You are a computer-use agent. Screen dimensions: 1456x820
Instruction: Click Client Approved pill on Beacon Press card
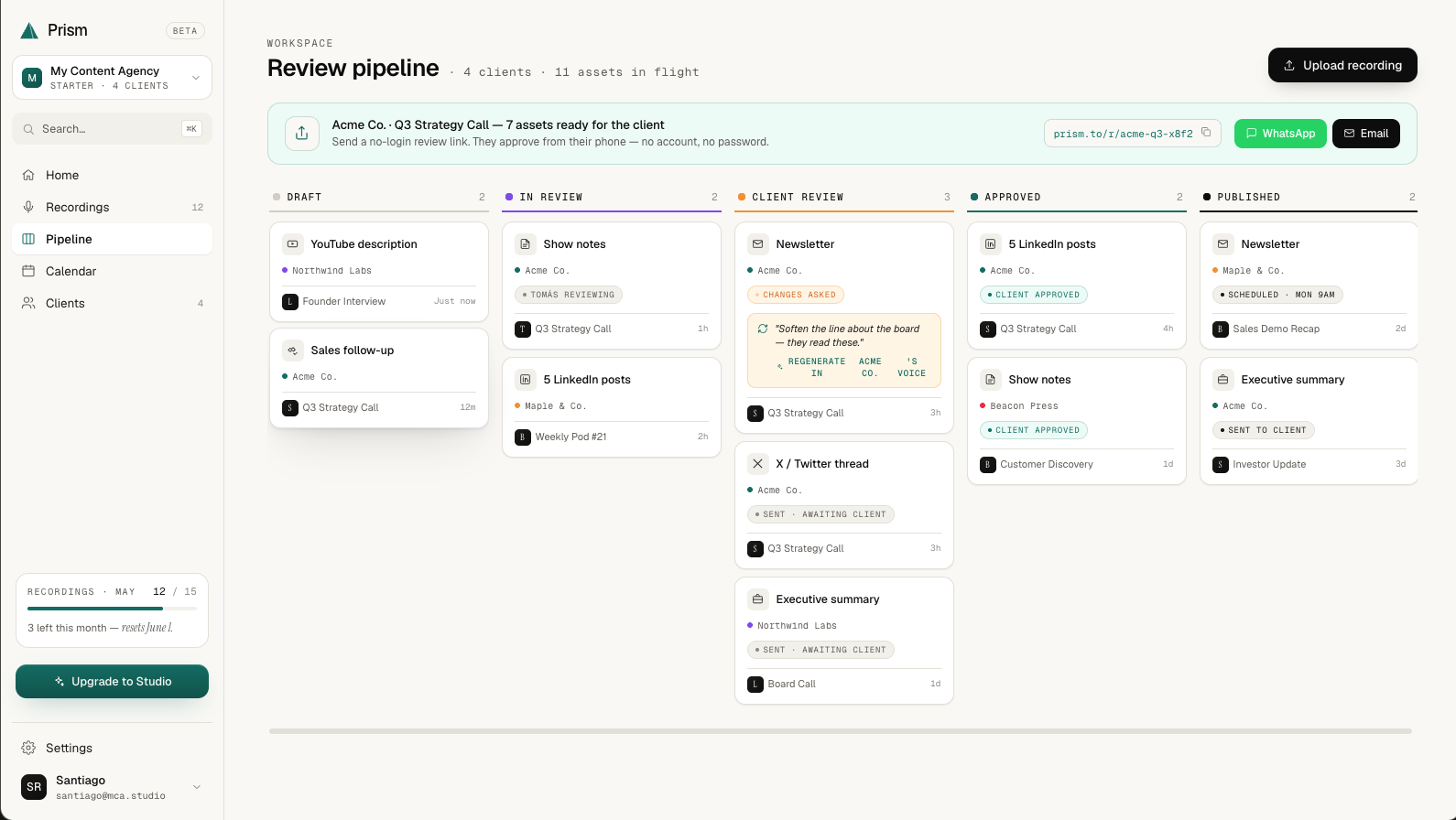click(x=1034, y=430)
